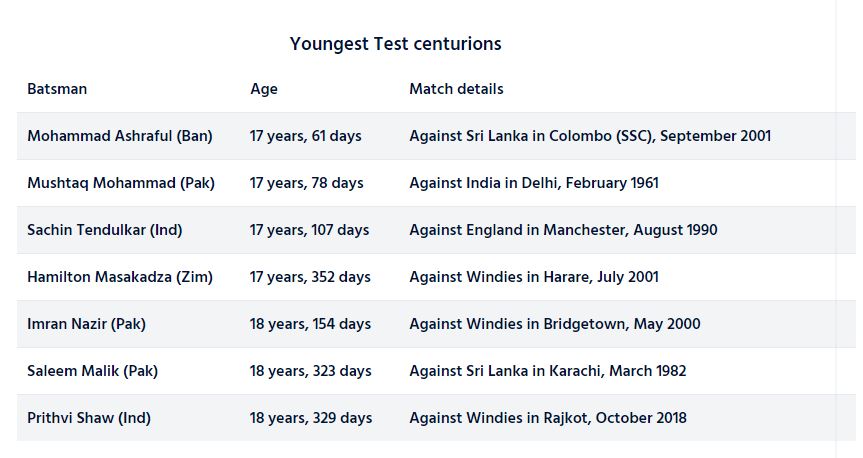Click the '17 years, 107 days' age
Image resolution: width=863 pixels, height=458 pixels.
click(x=310, y=230)
